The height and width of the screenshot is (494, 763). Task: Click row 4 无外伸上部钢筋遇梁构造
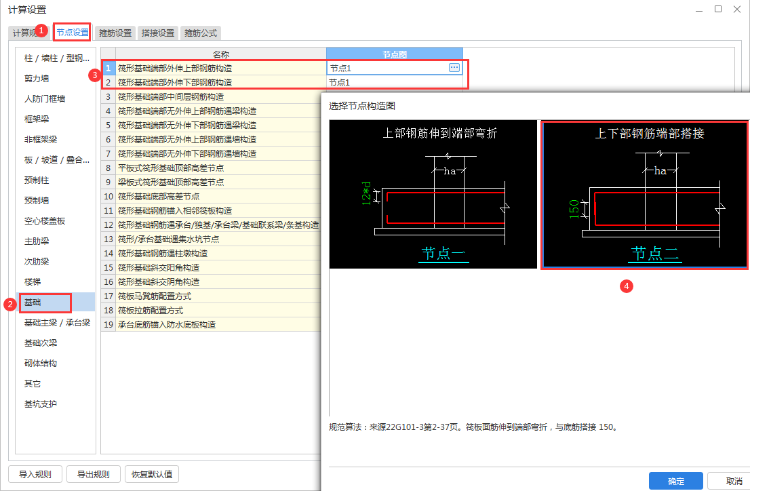218,111
